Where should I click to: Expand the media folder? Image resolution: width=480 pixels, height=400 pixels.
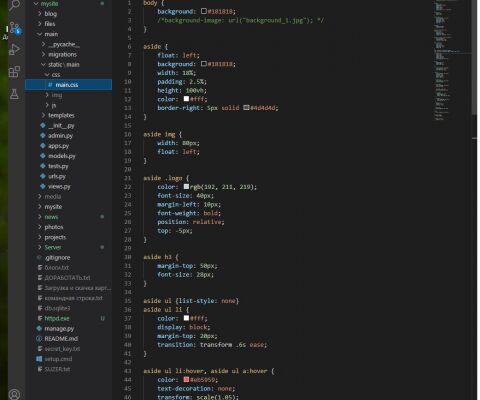click(40, 196)
